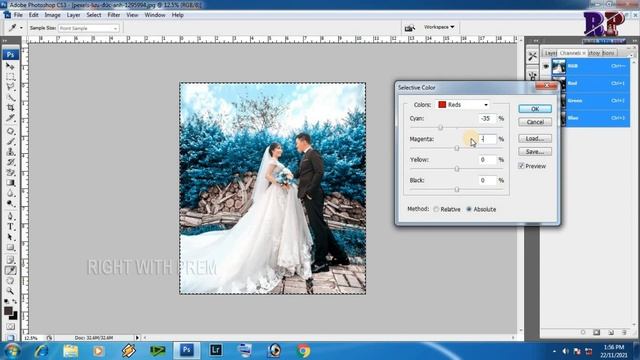Open Lightroom from the taskbar
The image size is (640, 360).
pyautogui.click(x=216, y=350)
